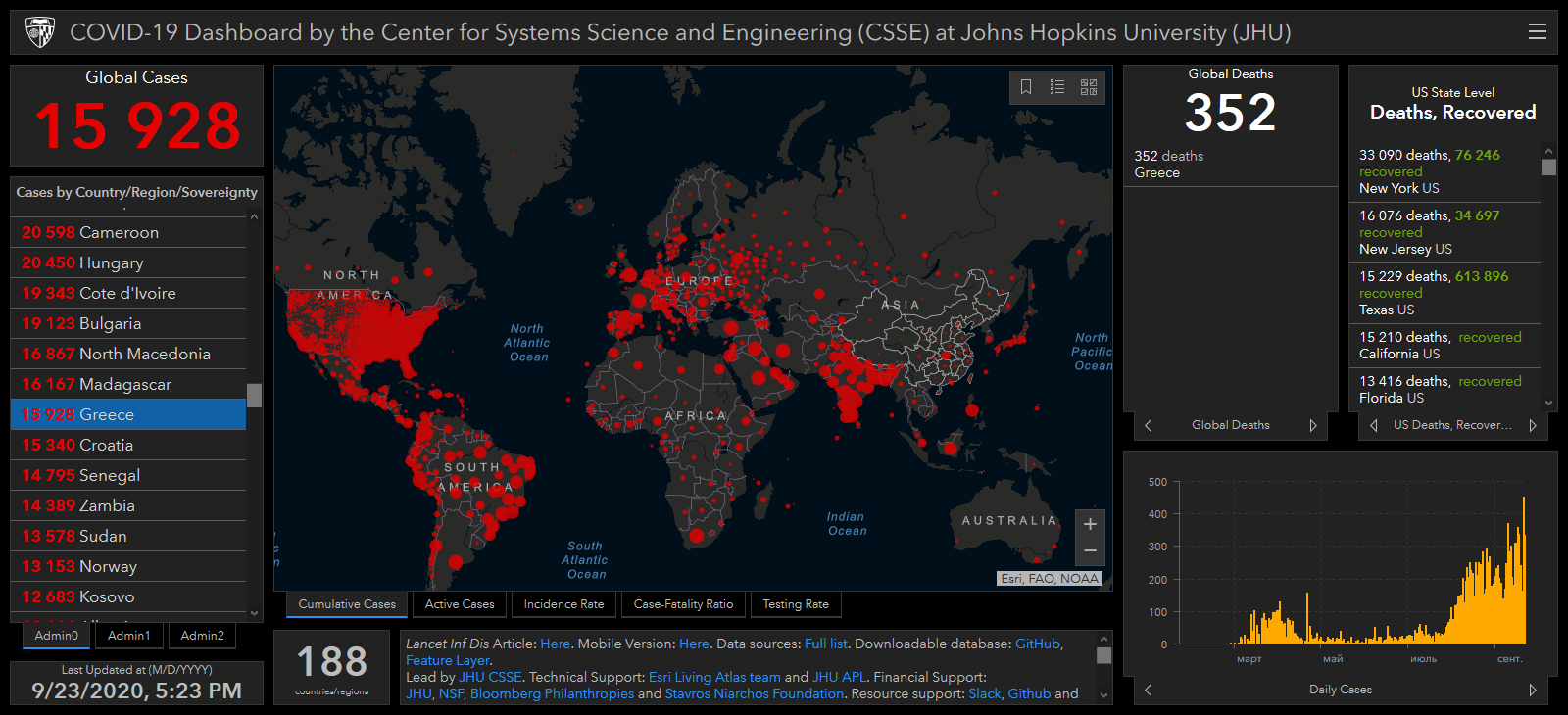Select the Admin1 tab
This screenshot has width=1568, height=715.
pos(129,636)
